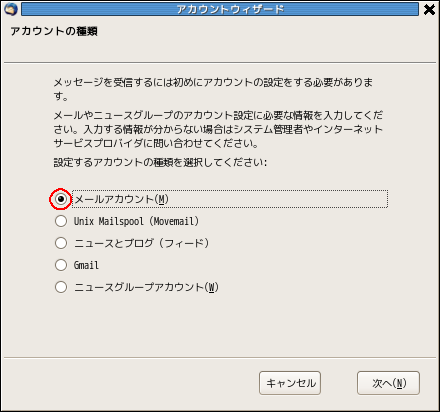Click the アカウントの種類 page heading
The width and height of the screenshot is (440, 412).
(54, 31)
